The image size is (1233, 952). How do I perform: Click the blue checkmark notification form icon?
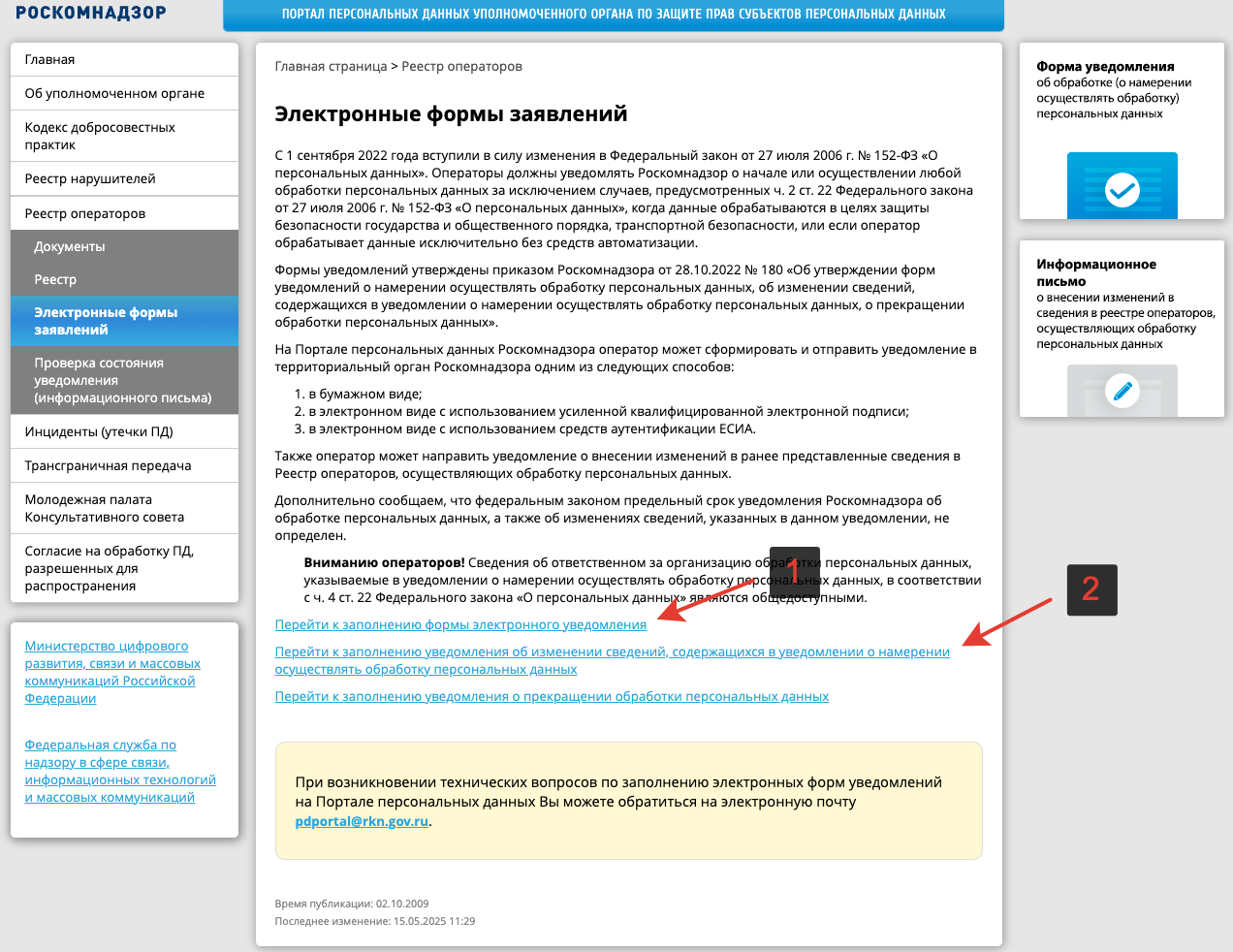pyautogui.click(x=1122, y=186)
